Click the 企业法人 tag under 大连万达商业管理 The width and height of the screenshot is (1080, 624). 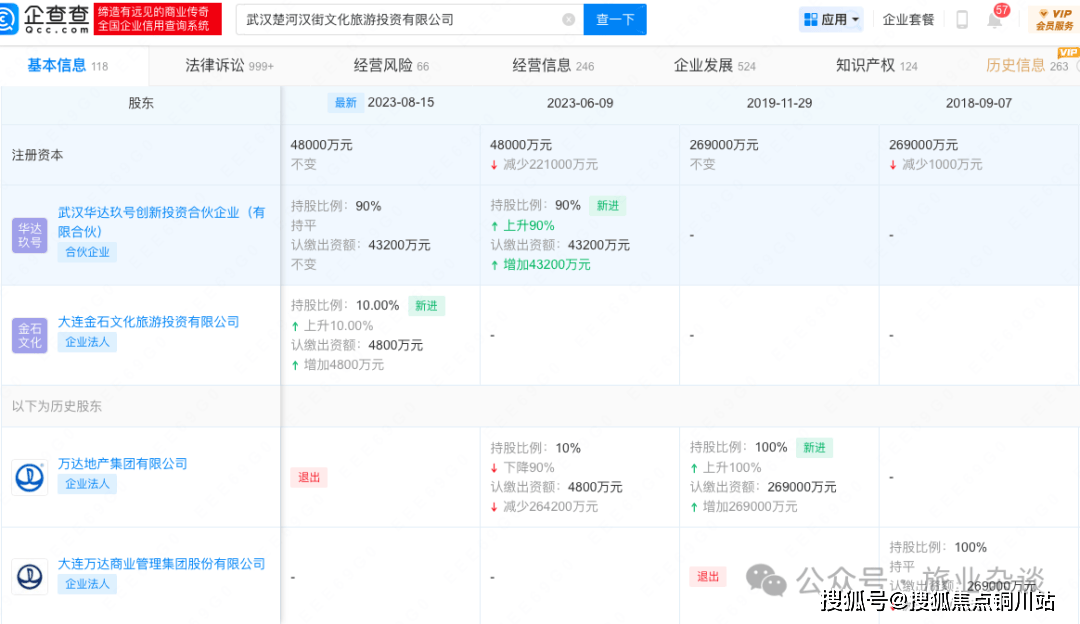pyautogui.click(x=87, y=584)
